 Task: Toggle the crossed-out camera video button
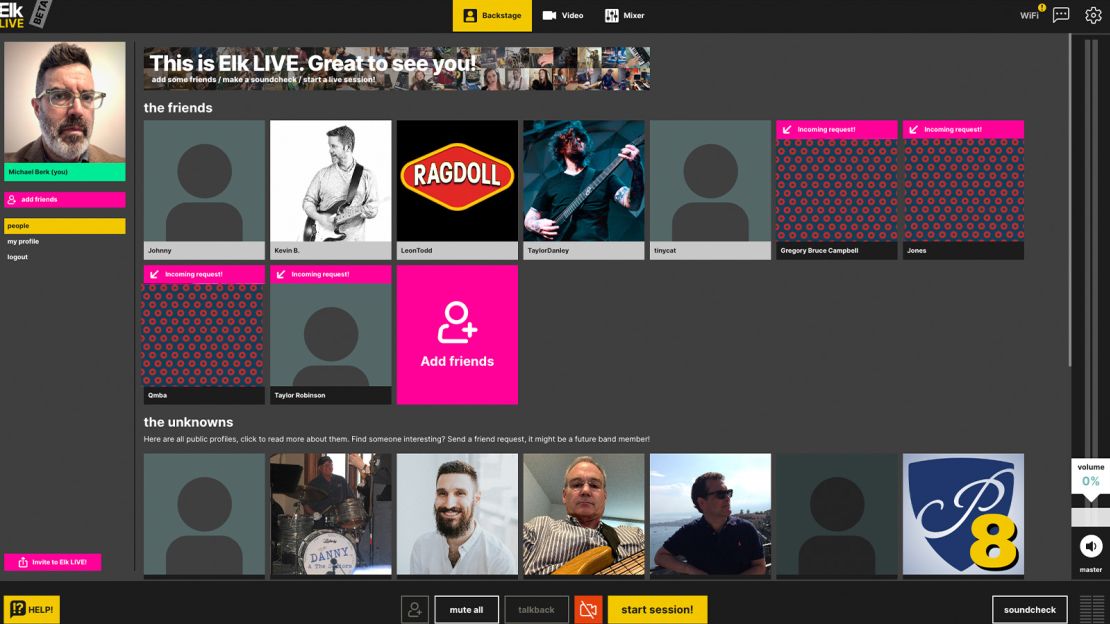[588, 609]
